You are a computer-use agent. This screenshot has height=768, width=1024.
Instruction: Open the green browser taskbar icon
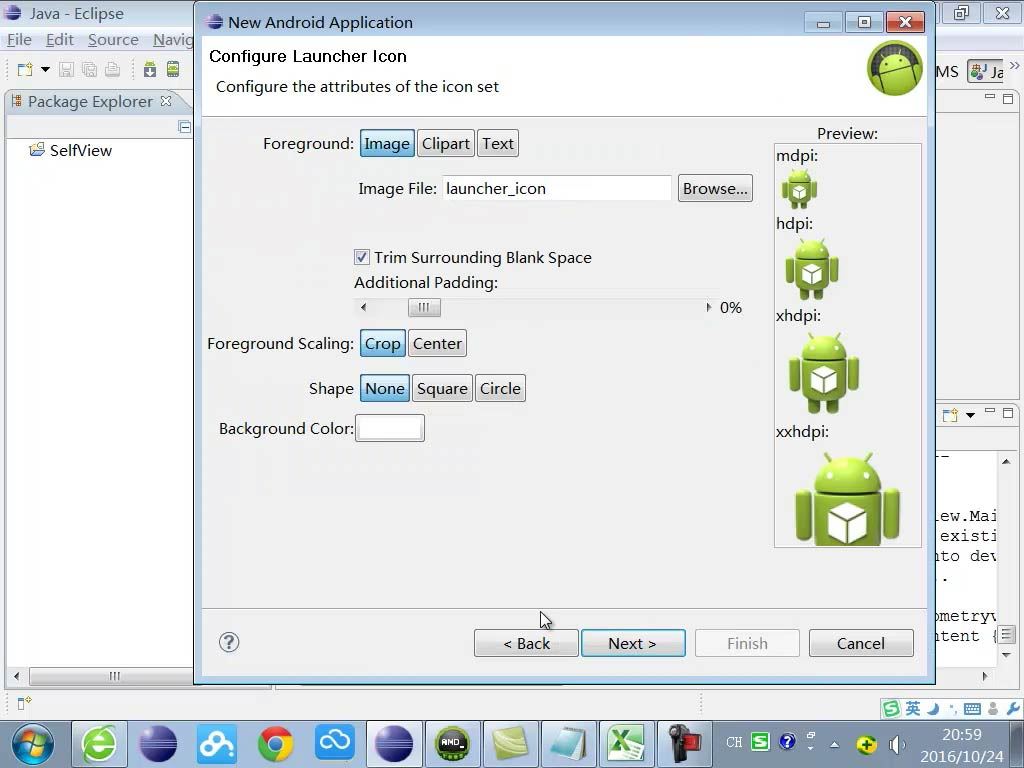pyautogui.click(x=99, y=744)
